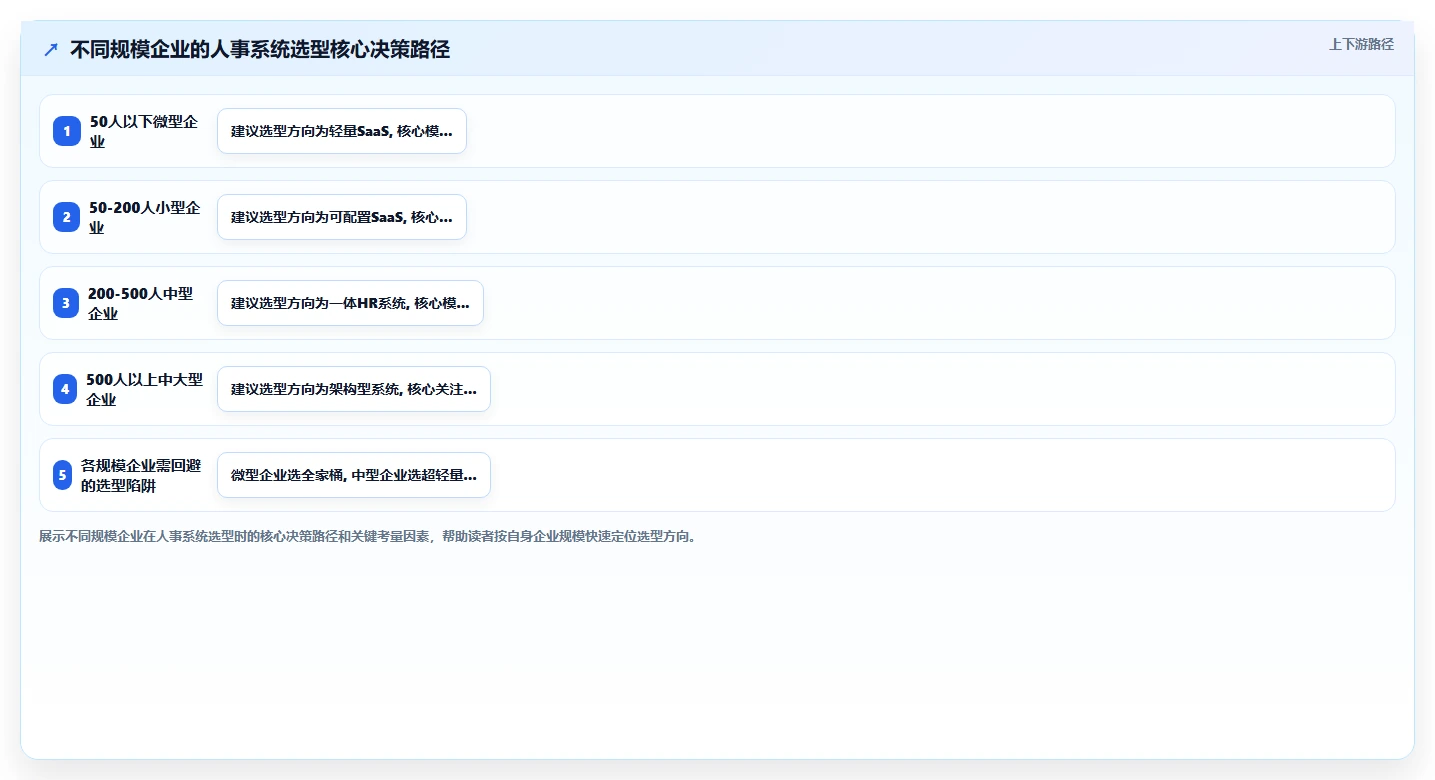Click the diagonal arrow icon beside the title
The height and width of the screenshot is (780, 1435).
[x=51, y=49]
